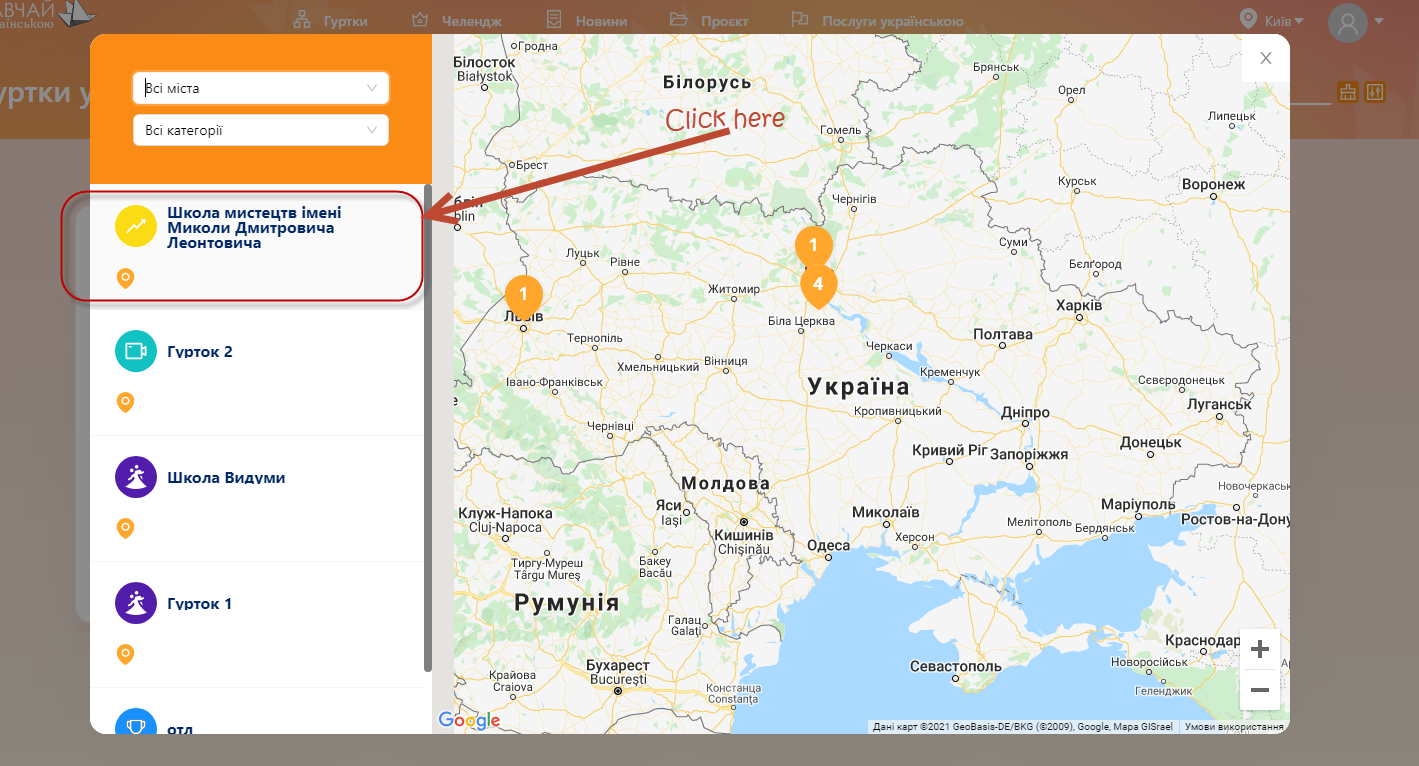Image resolution: width=1419 pixels, height=766 pixels.
Task: Open the Всі міста city dropdown
Action: pyautogui.click(x=260, y=88)
